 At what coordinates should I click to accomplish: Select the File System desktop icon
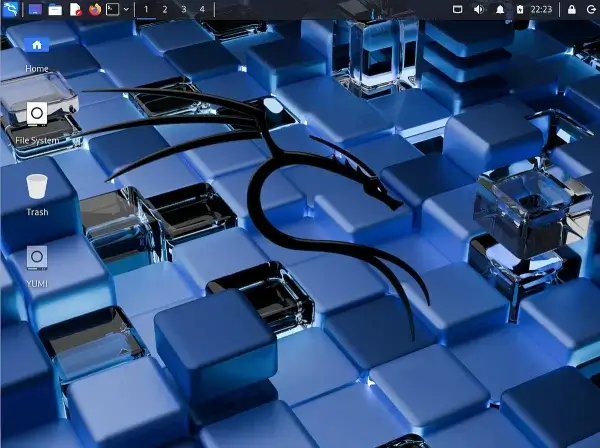click(x=37, y=114)
